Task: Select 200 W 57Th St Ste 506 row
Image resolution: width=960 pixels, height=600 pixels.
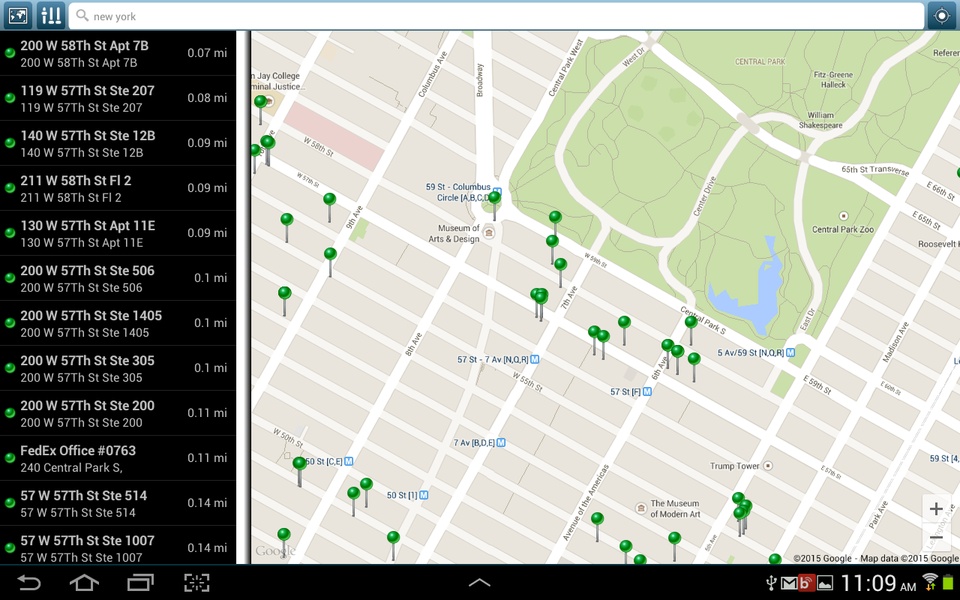Action: (x=118, y=279)
